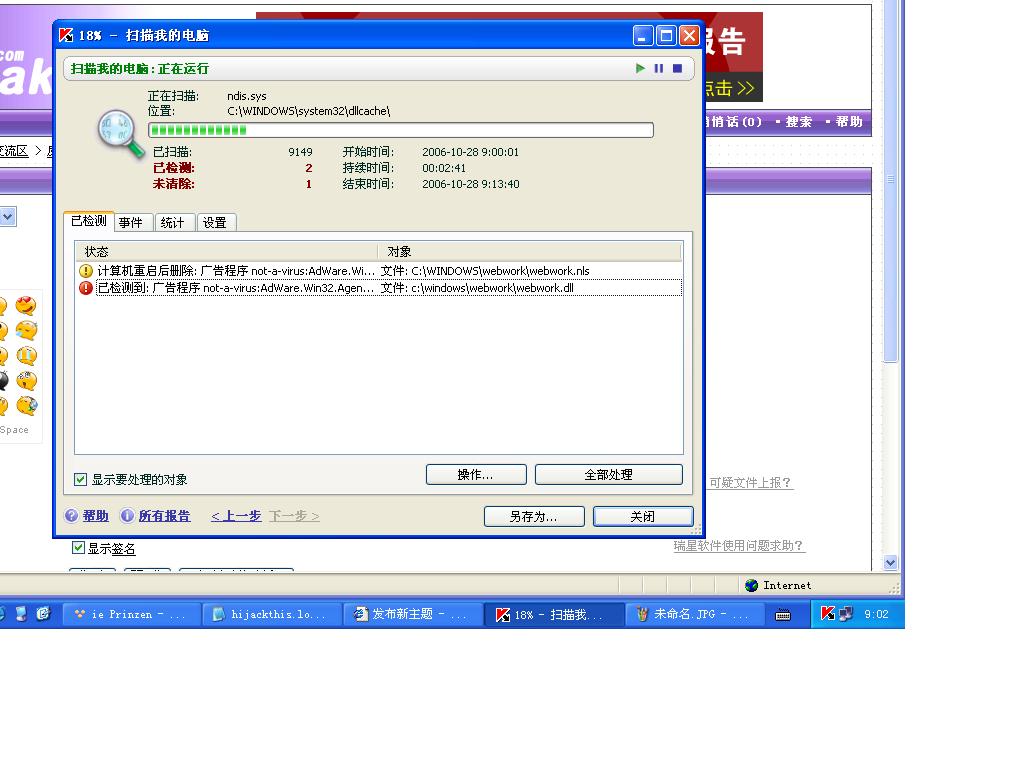This screenshot has width=1024, height=768.
Task: Click the 帮助 link in forum navigation
Action: click(x=849, y=121)
